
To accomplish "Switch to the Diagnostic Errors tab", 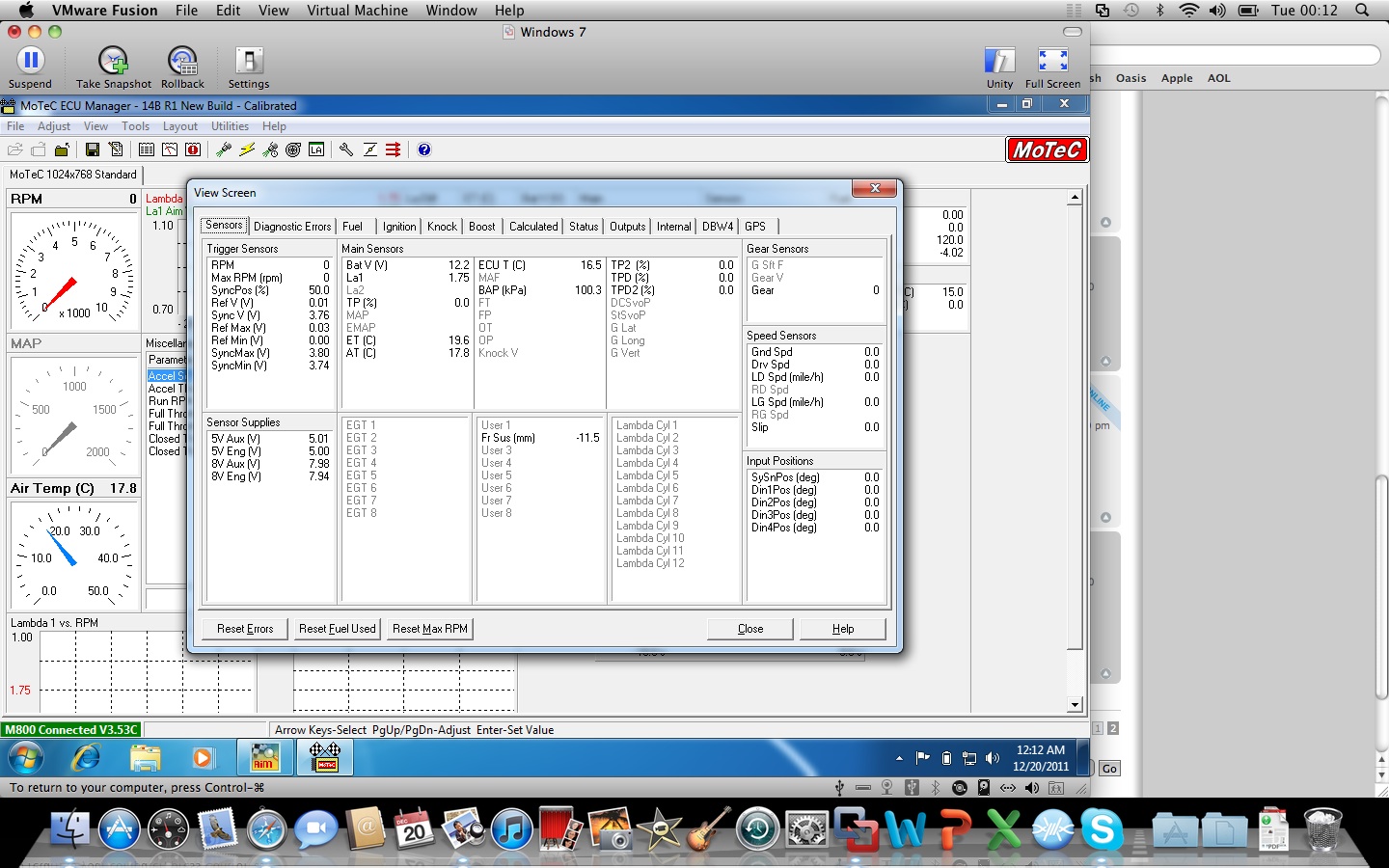I will [292, 226].
